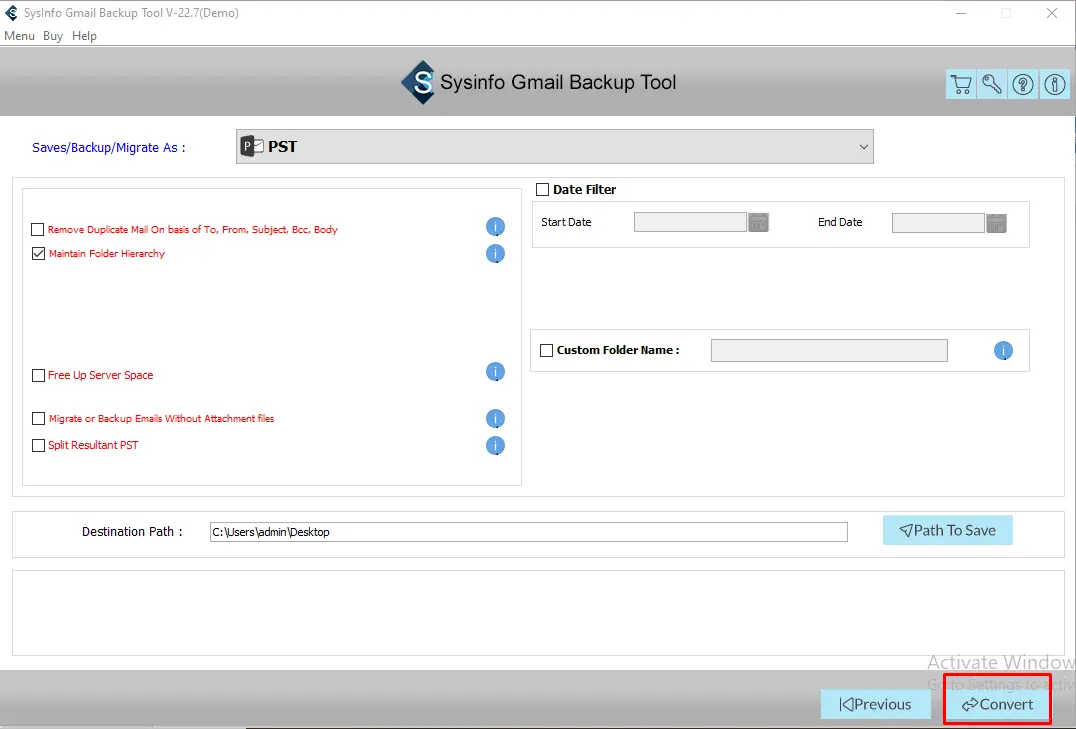Minimize the Gmail Backup Tool window

[x=961, y=13]
